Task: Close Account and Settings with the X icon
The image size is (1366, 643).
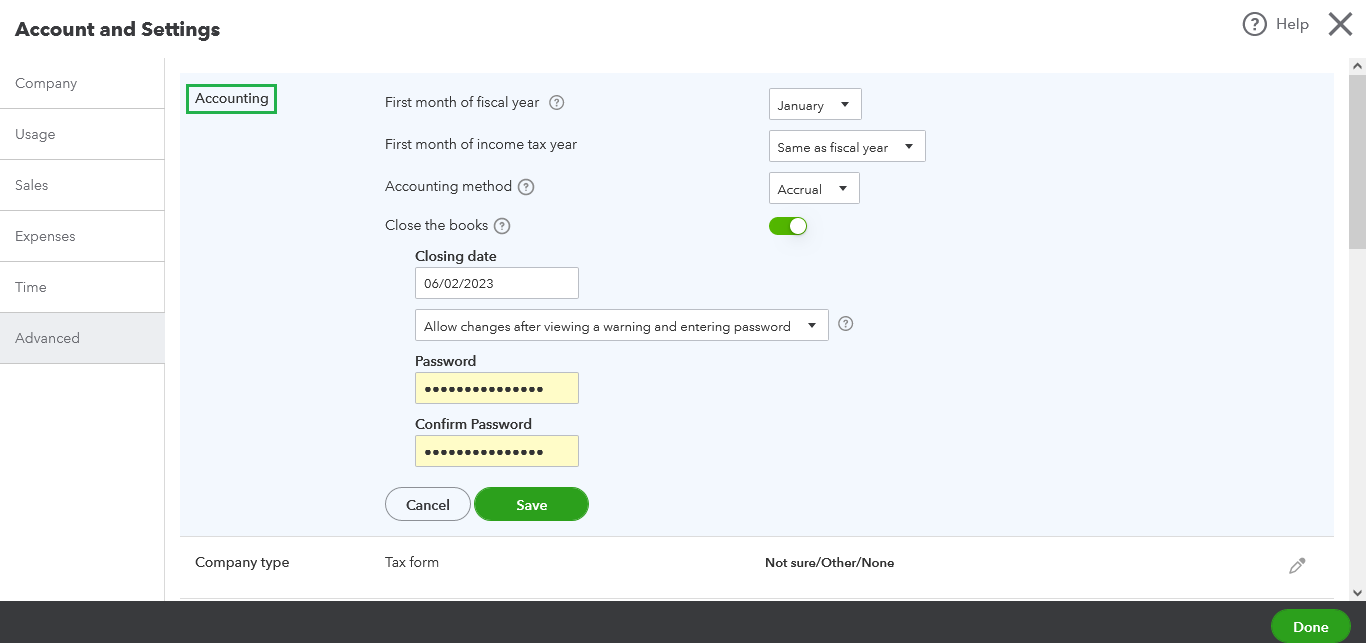Action: coord(1340,24)
